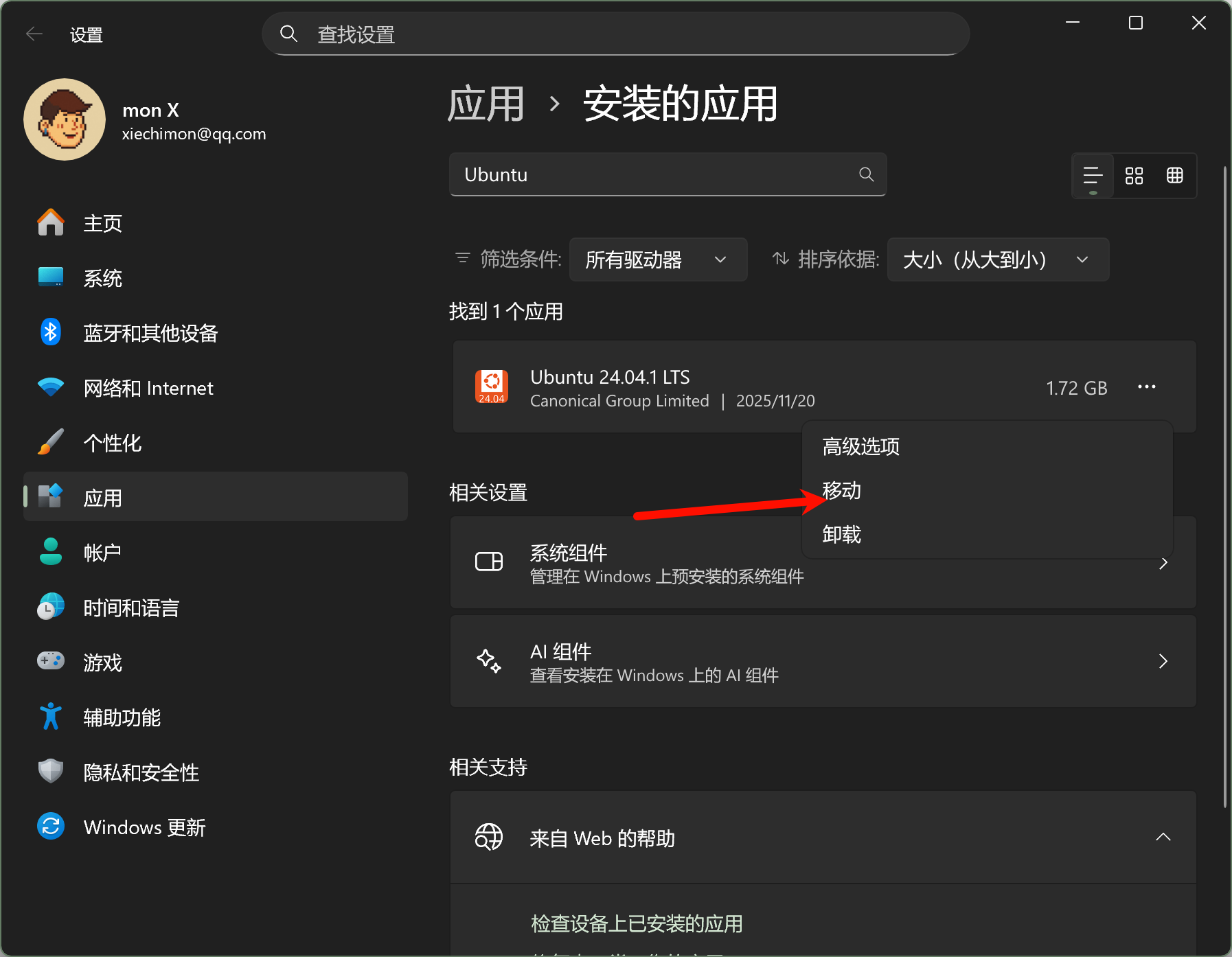This screenshot has width=1232, height=957.
Task: Click the back arrow in Settings header
Action: [x=34, y=34]
